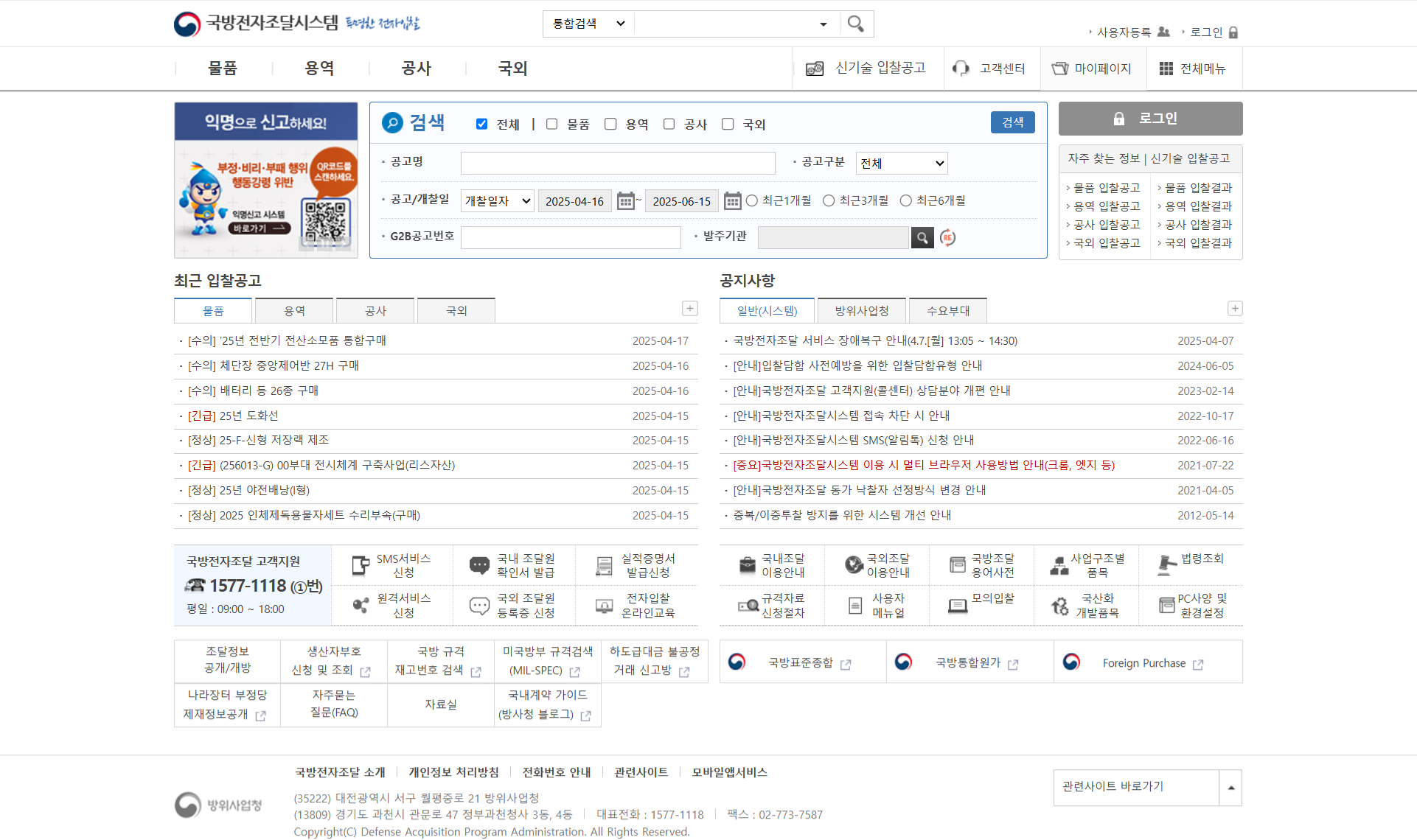Select the 최근3개월 radio button

pos(829,200)
